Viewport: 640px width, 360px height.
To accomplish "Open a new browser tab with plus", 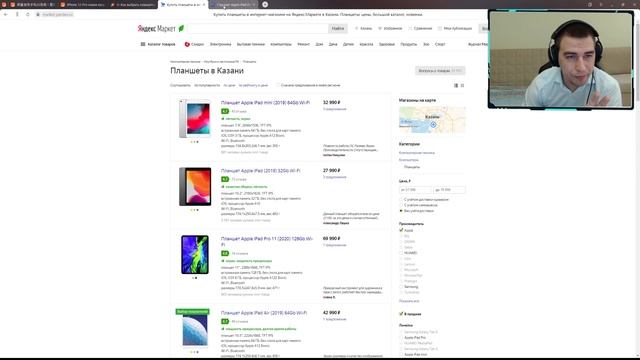I will [x=265, y=4].
